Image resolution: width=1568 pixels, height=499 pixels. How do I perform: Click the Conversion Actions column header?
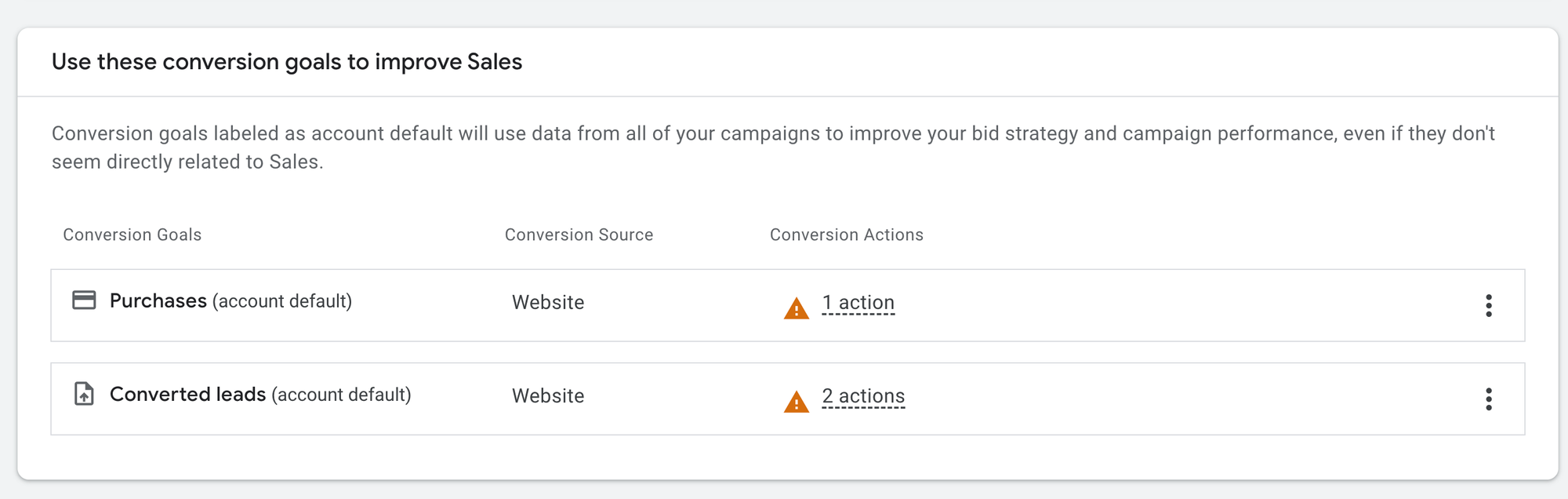pos(846,235)
